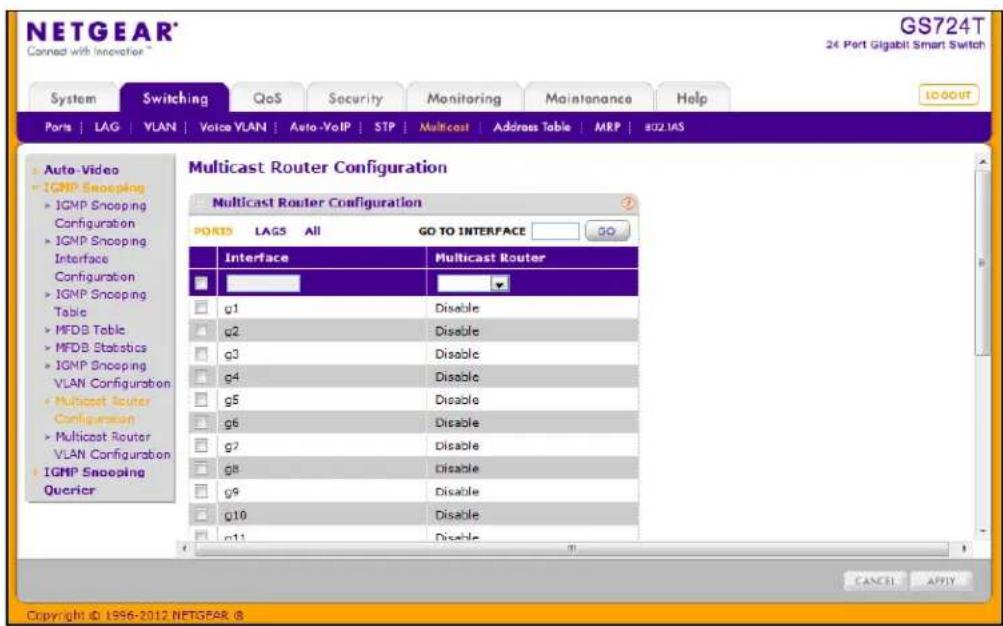Open the orange help question-mark icon
1003x626 pixels.
(x=628, y=203)
